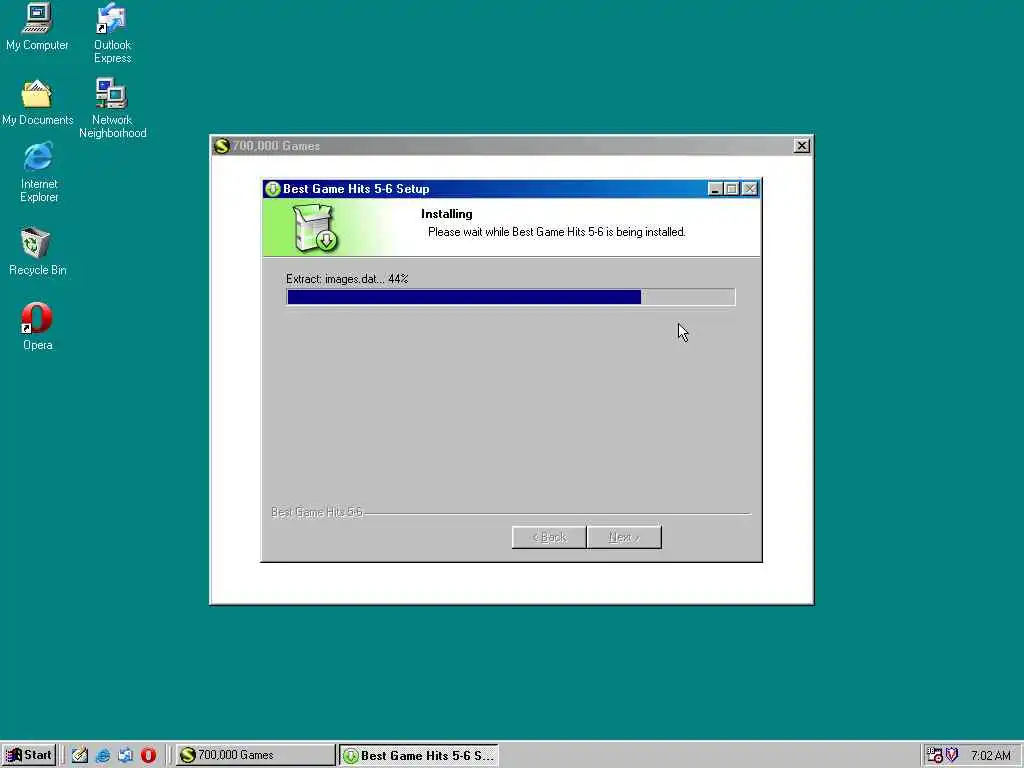Click the shield icon in system tray
1024x768 pixels.
point(952,755)
